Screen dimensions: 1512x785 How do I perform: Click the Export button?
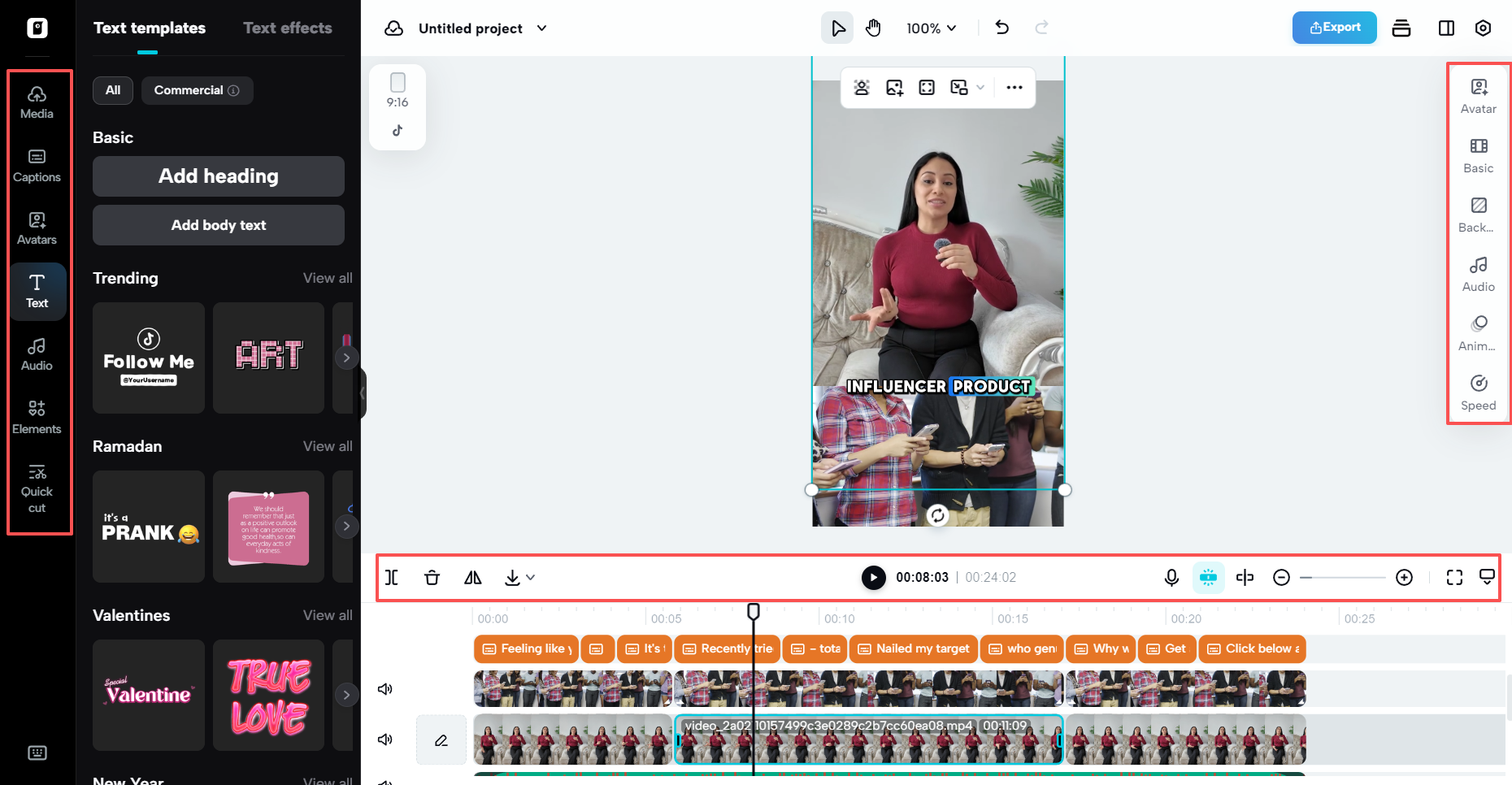click(1334, 28)
